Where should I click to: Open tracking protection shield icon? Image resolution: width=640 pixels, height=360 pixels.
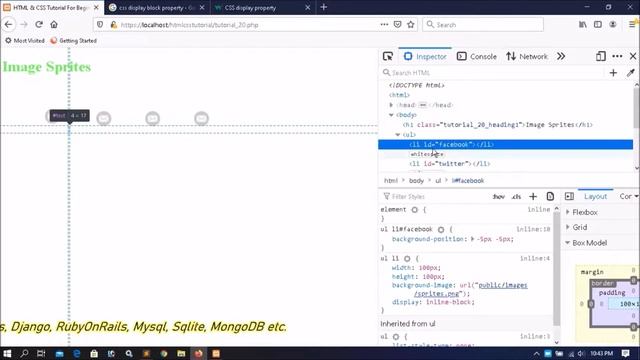[100, 24]
